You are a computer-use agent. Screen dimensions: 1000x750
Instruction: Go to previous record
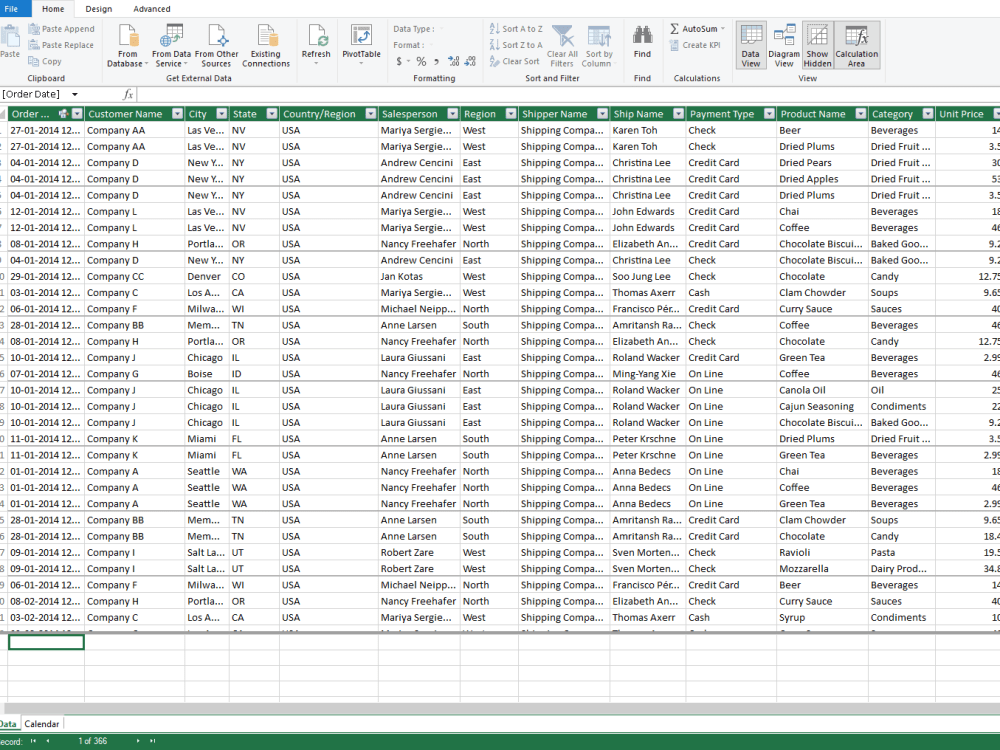point(48,741)
